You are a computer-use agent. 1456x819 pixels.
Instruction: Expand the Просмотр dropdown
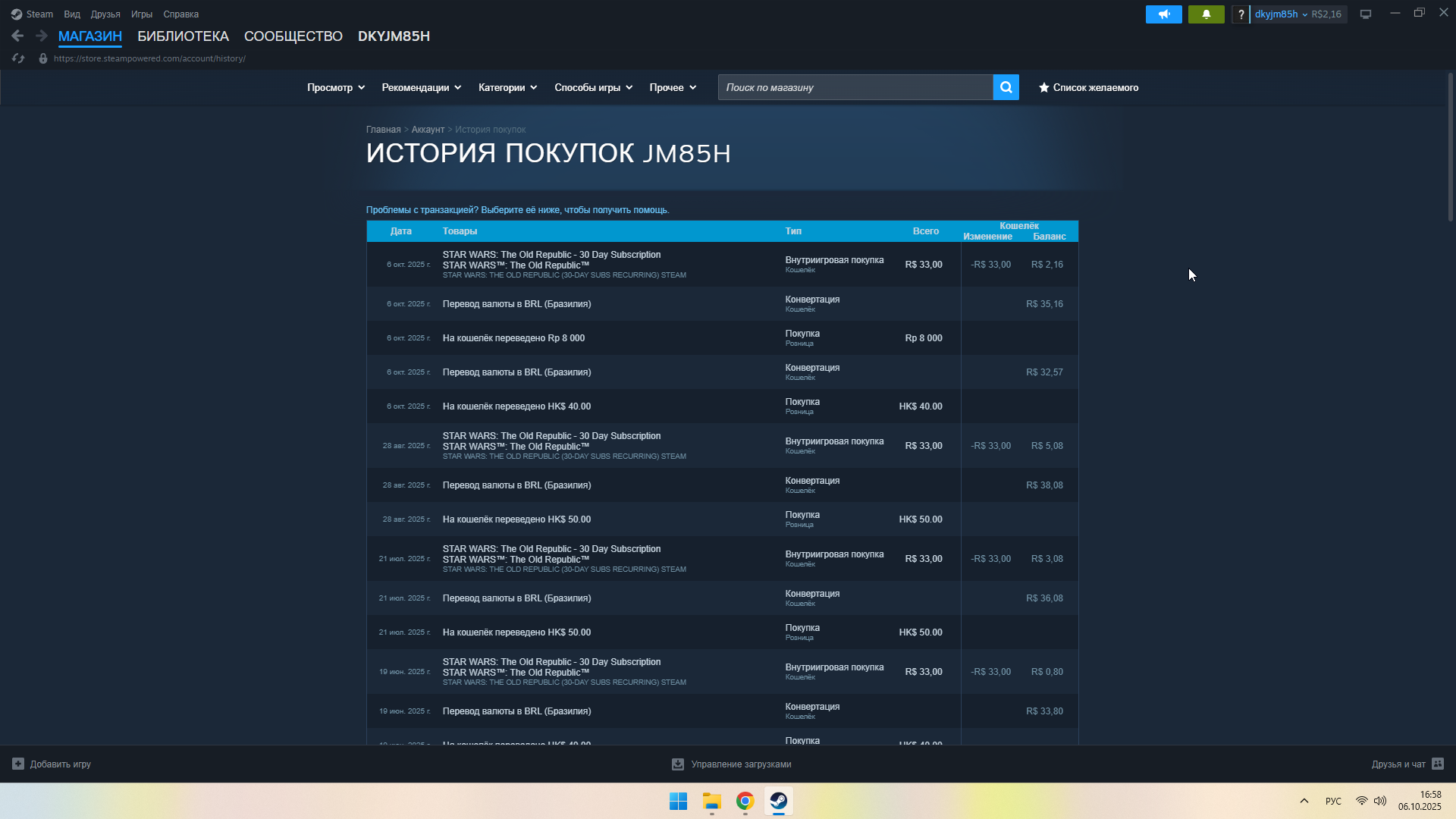coord(335,87)
